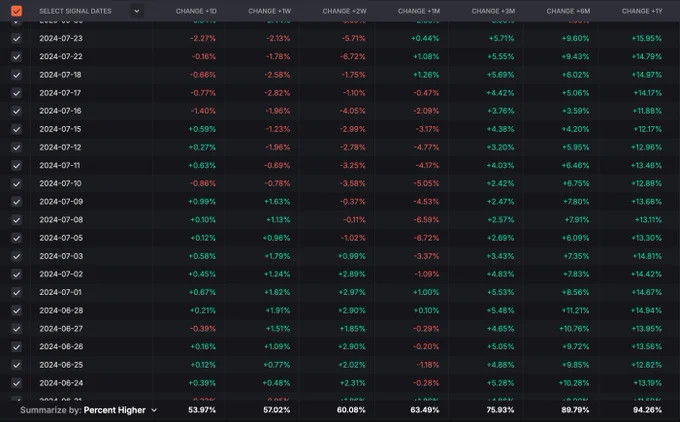Toggle checkbox beside 2024-07-05
This screenshot has height=422, width=680.
(16, 238)
